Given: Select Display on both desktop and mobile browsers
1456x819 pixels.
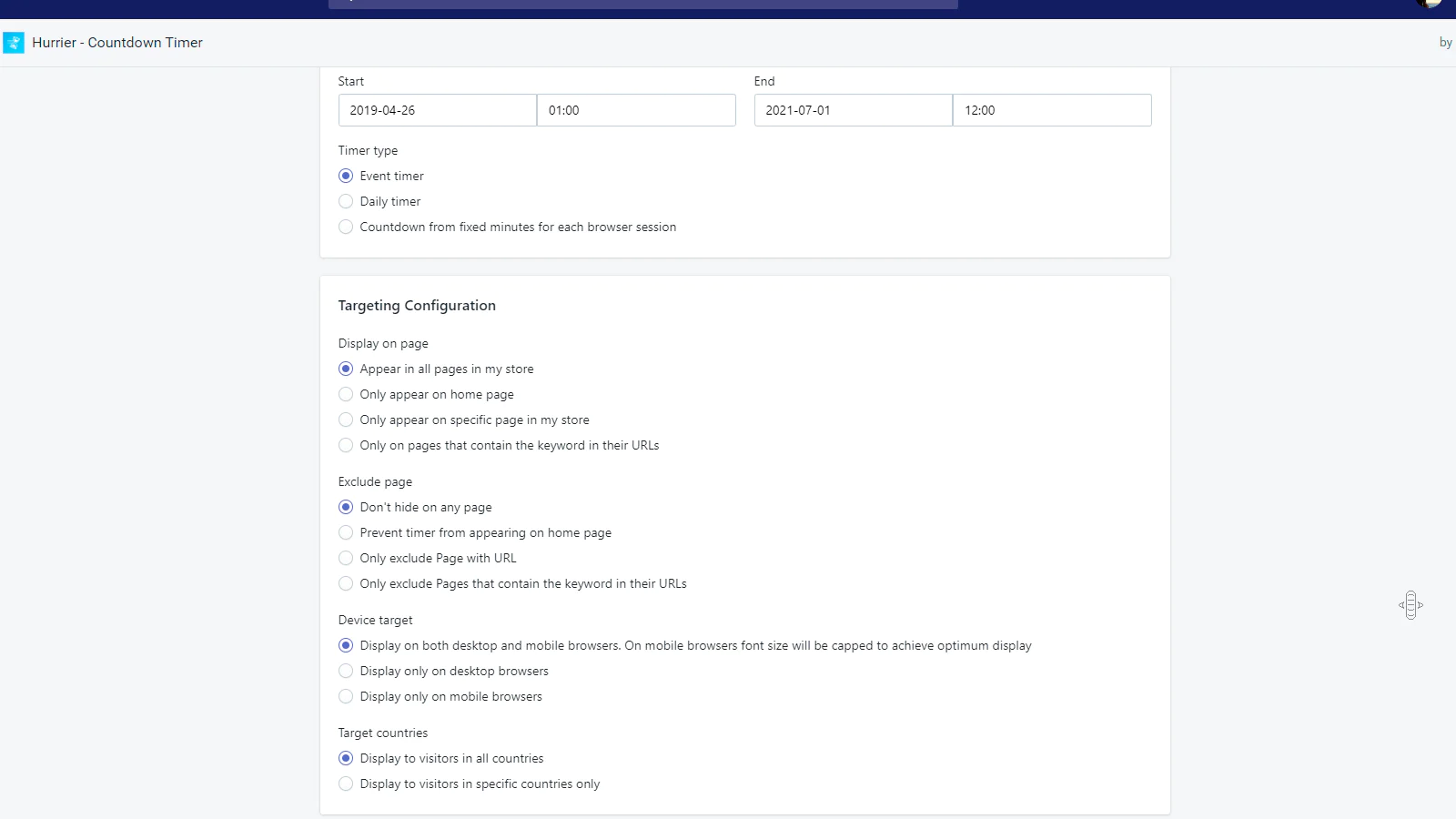Looking at the screenshot, I should point(346,645).
